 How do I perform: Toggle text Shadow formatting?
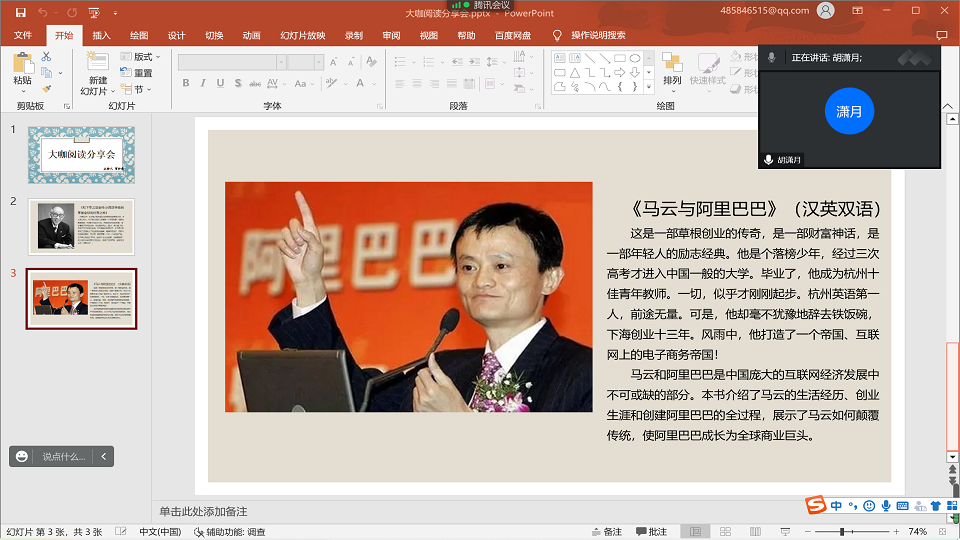point(238,83)
